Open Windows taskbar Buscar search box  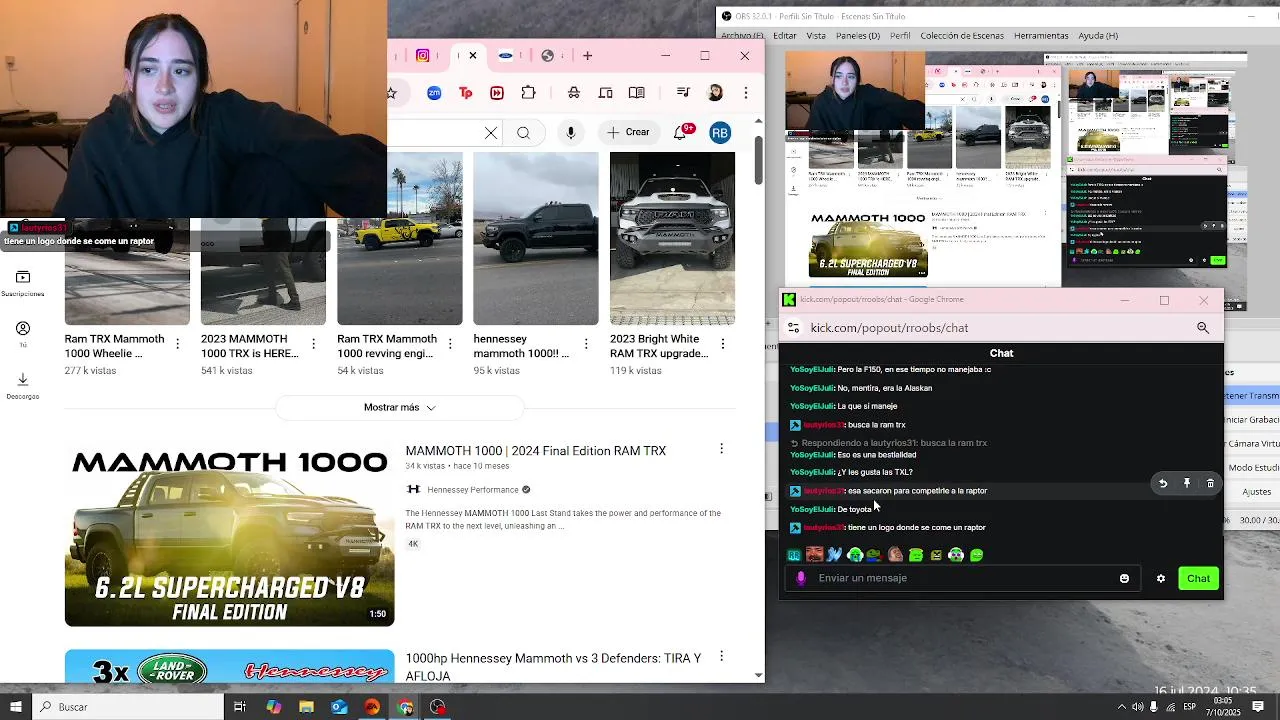(x=127, y=707)
